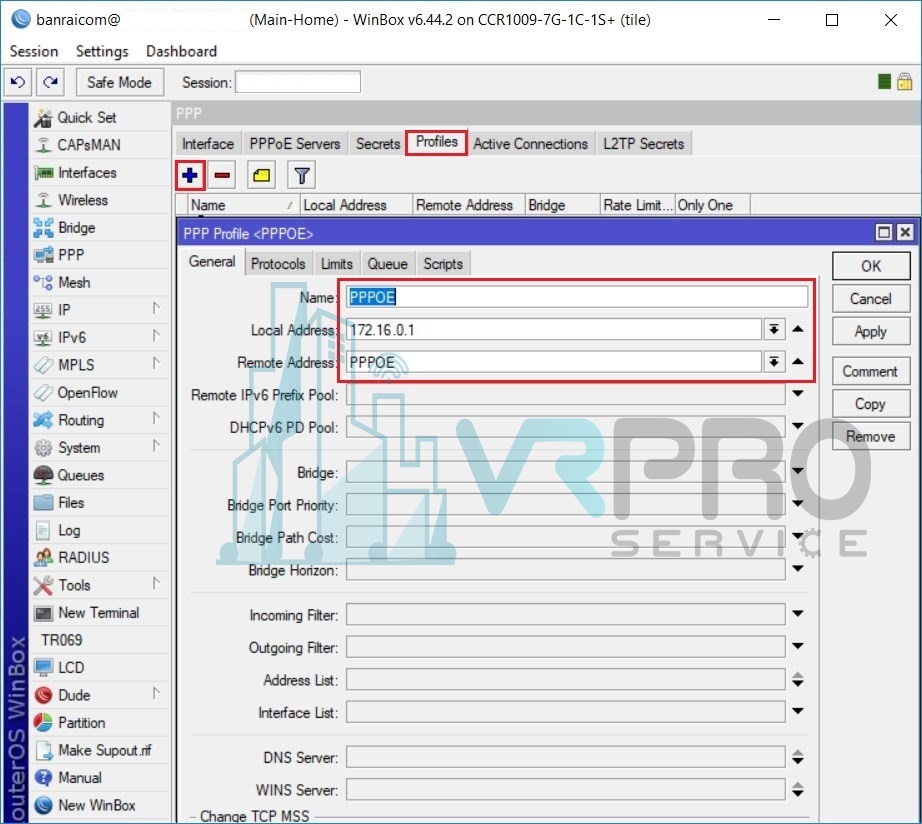Open the Scripts tab in profile
Screen dimensions: 922x824
click(x=443, y=263)
